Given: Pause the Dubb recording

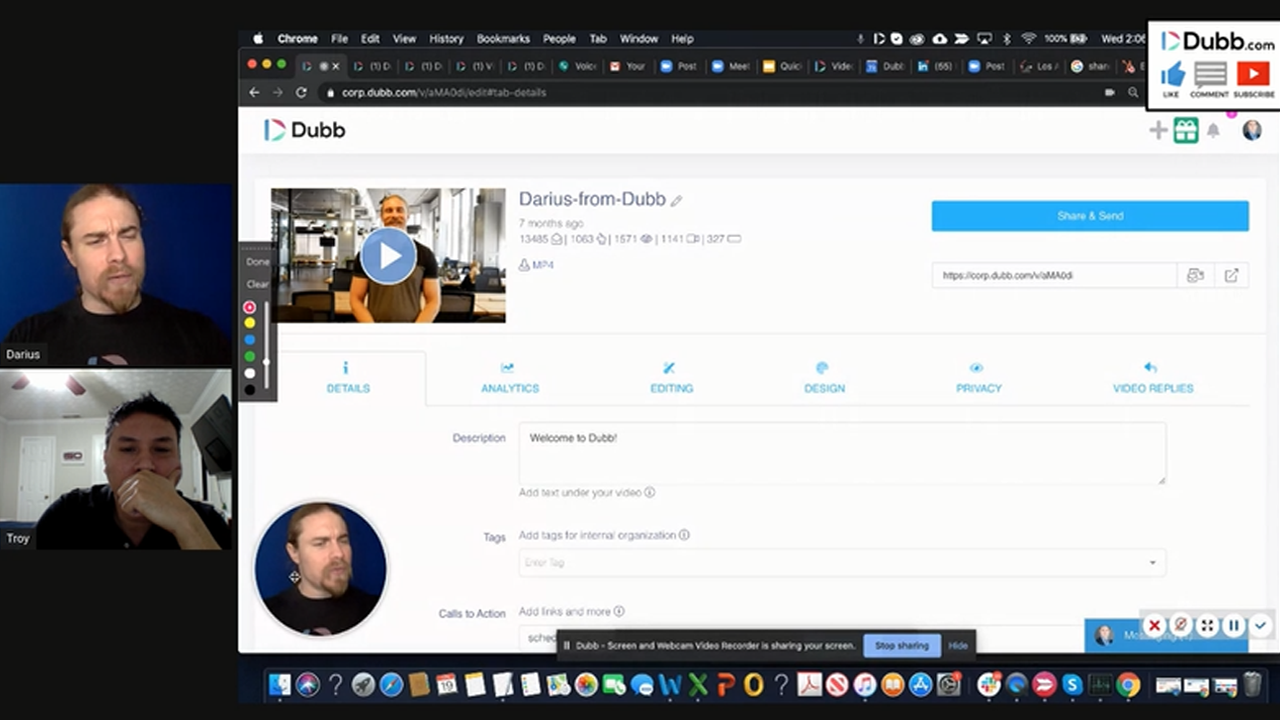Looking at the screenshot, I should 1234,625.
